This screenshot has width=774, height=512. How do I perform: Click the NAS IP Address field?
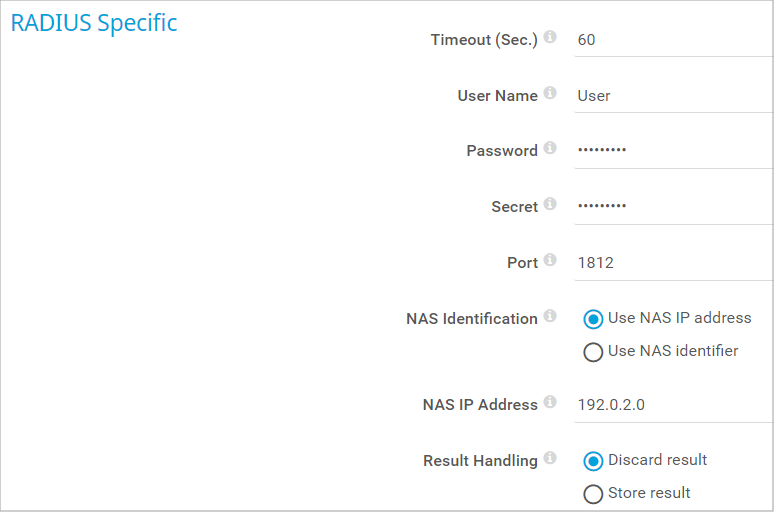tap(672, 405)
